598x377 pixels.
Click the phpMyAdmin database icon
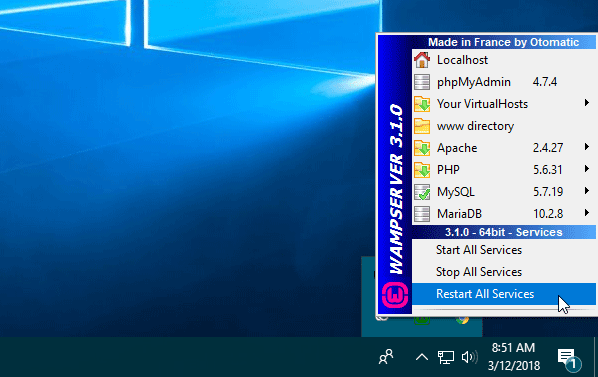[422, 82]
